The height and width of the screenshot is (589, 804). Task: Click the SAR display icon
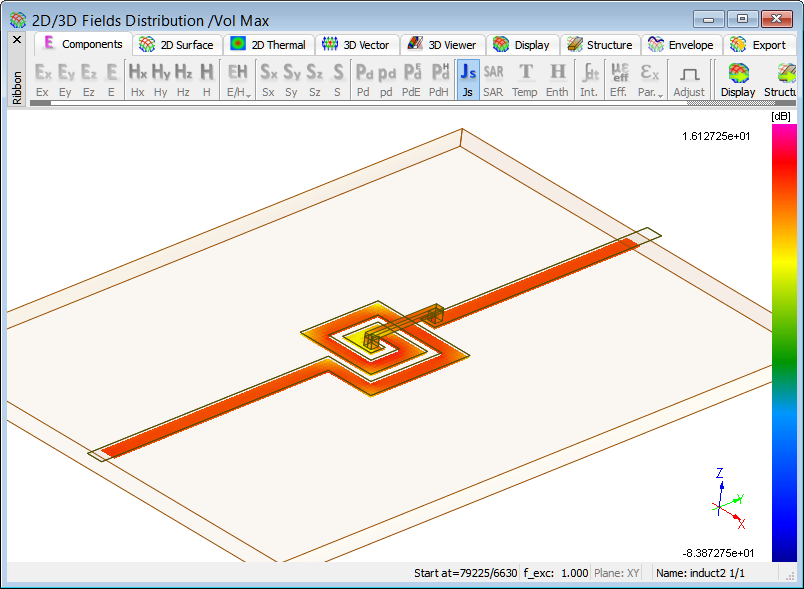493,80
